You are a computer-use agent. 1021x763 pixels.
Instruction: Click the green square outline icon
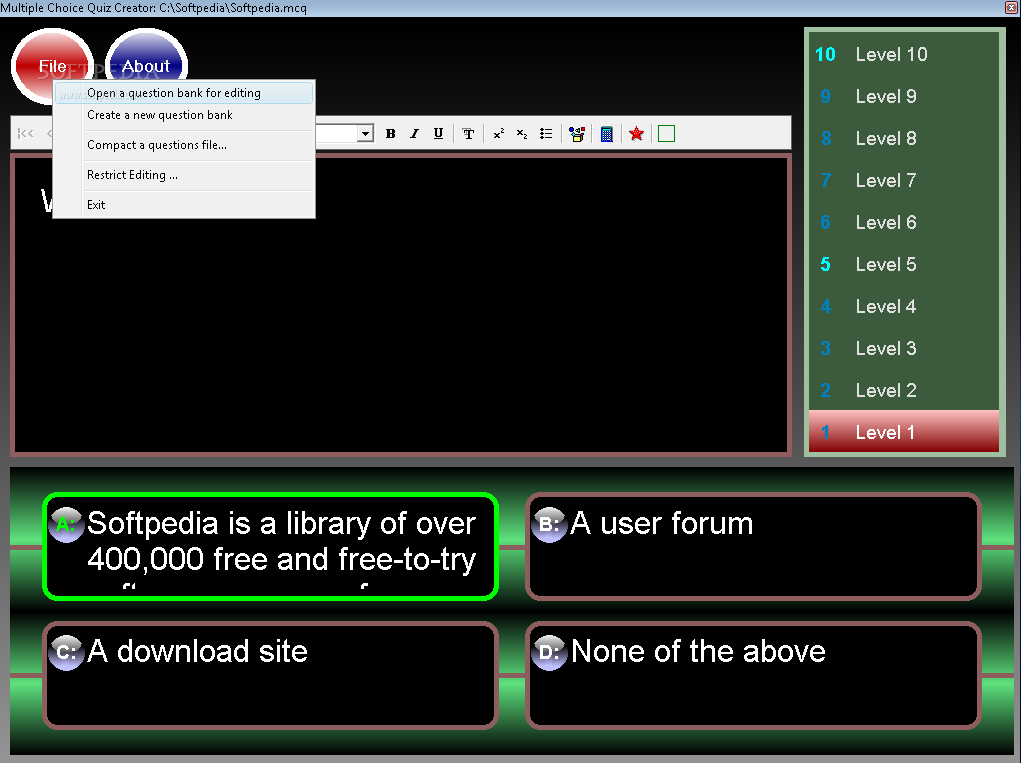[x=666, y=133]
